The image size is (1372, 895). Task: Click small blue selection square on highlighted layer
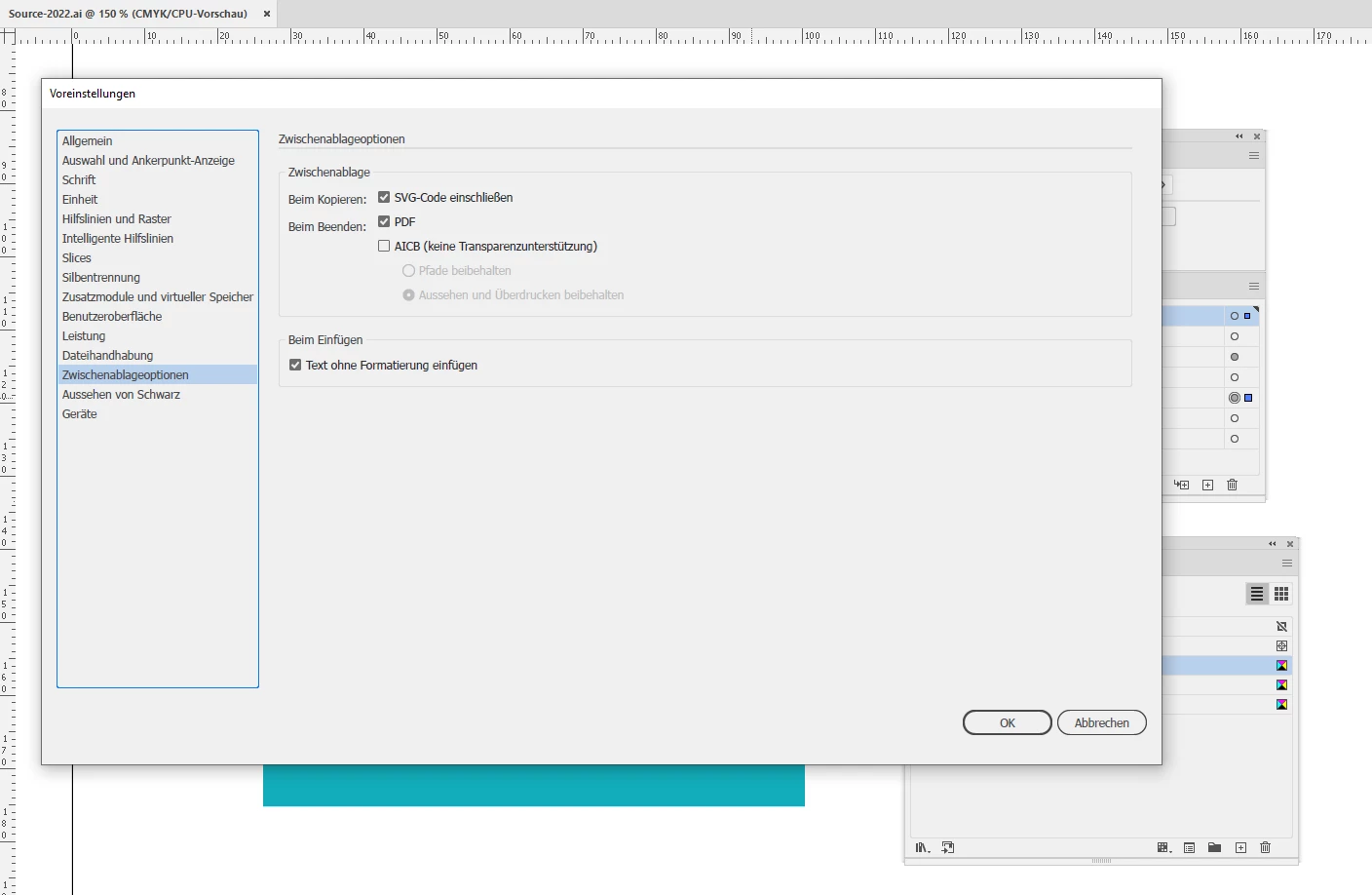coord(1247,316)
